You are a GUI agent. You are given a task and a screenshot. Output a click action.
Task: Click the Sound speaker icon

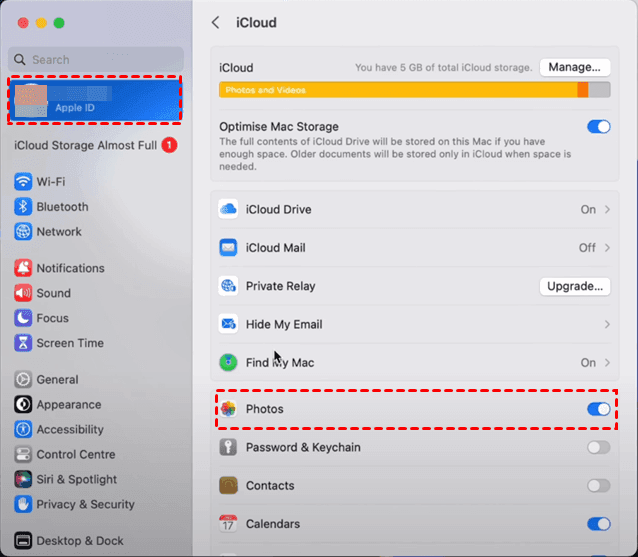(x=23, y=293)
